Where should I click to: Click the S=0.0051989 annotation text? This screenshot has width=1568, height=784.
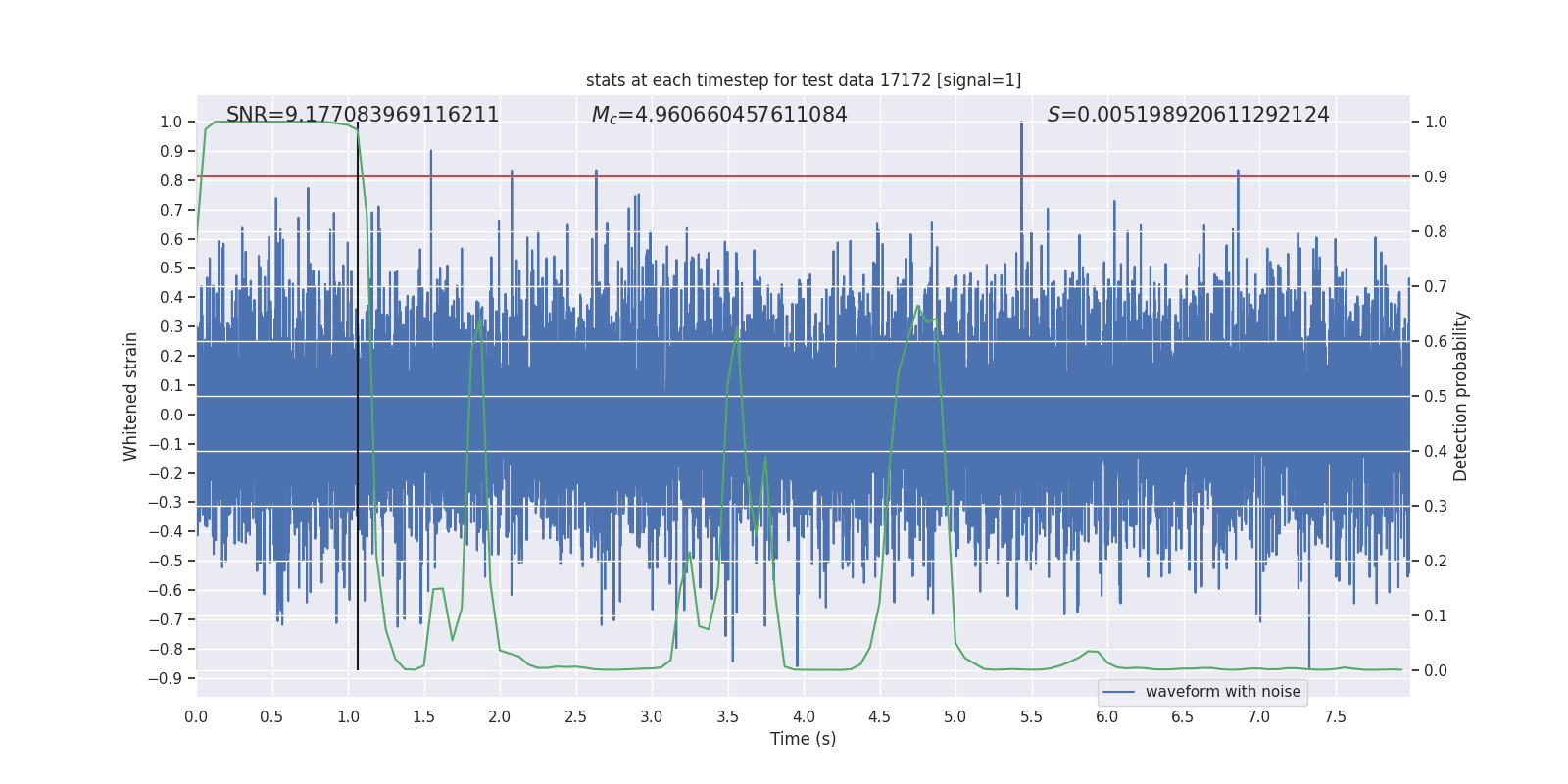click(1188, 115)
